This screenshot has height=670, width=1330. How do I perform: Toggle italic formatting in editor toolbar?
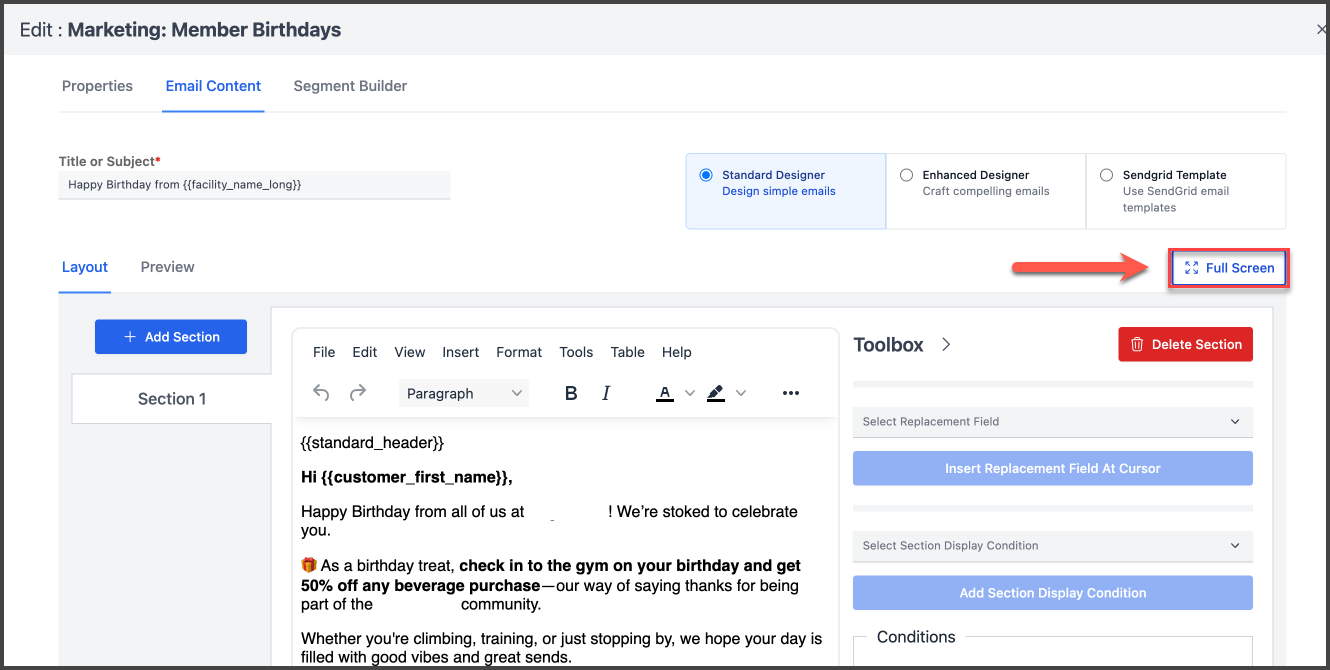606,393
